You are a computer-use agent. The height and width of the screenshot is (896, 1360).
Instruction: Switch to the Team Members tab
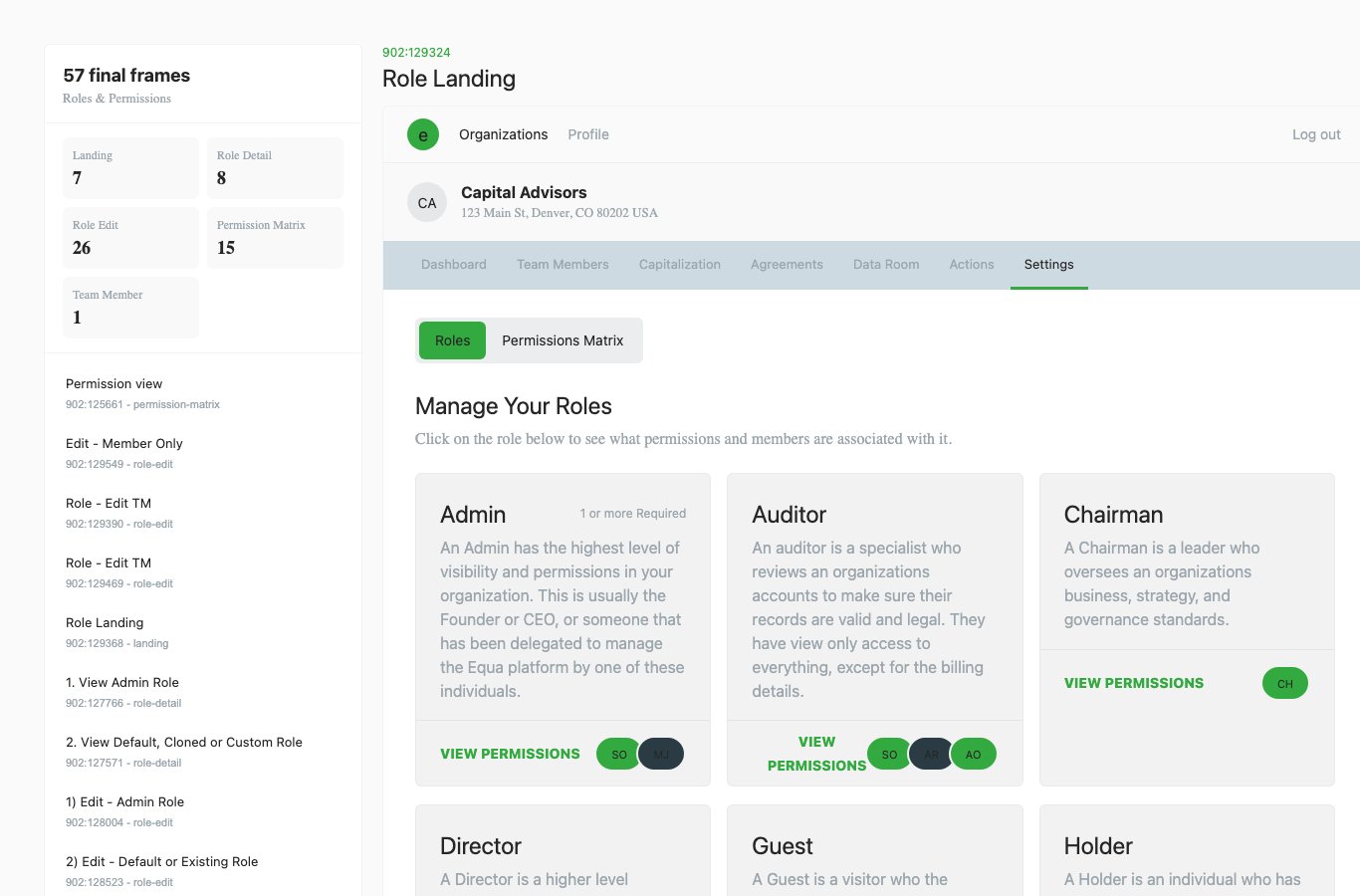click(x=563, y=265)
